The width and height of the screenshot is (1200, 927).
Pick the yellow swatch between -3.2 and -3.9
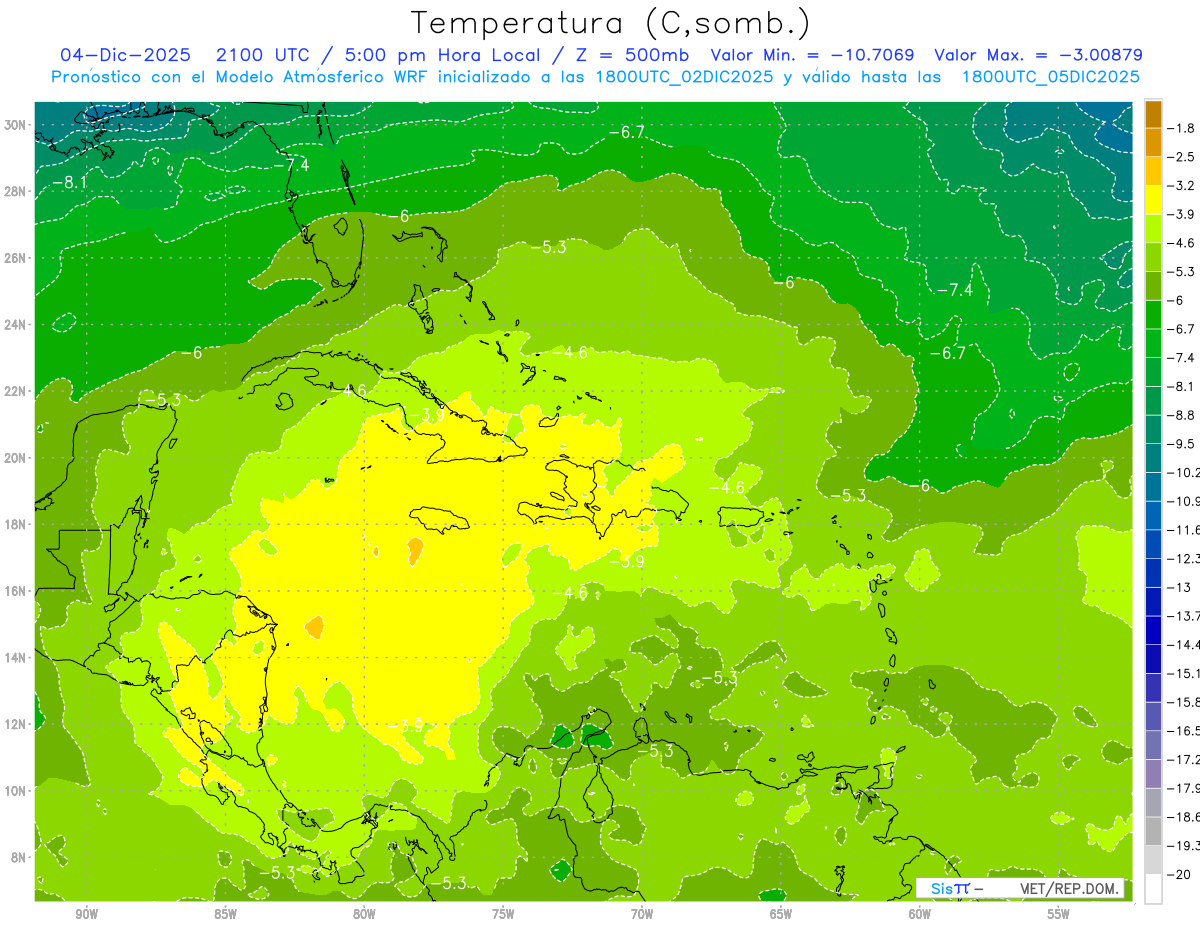1153,200
